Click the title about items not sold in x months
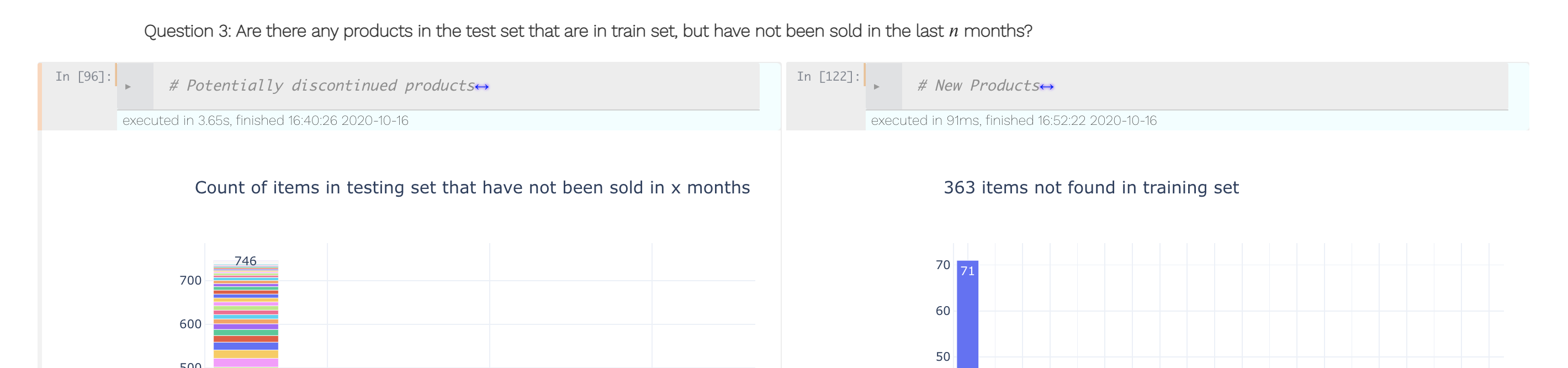Viewport: 1568px width, 368px height. pyautogui.click(x=473, y=187)
